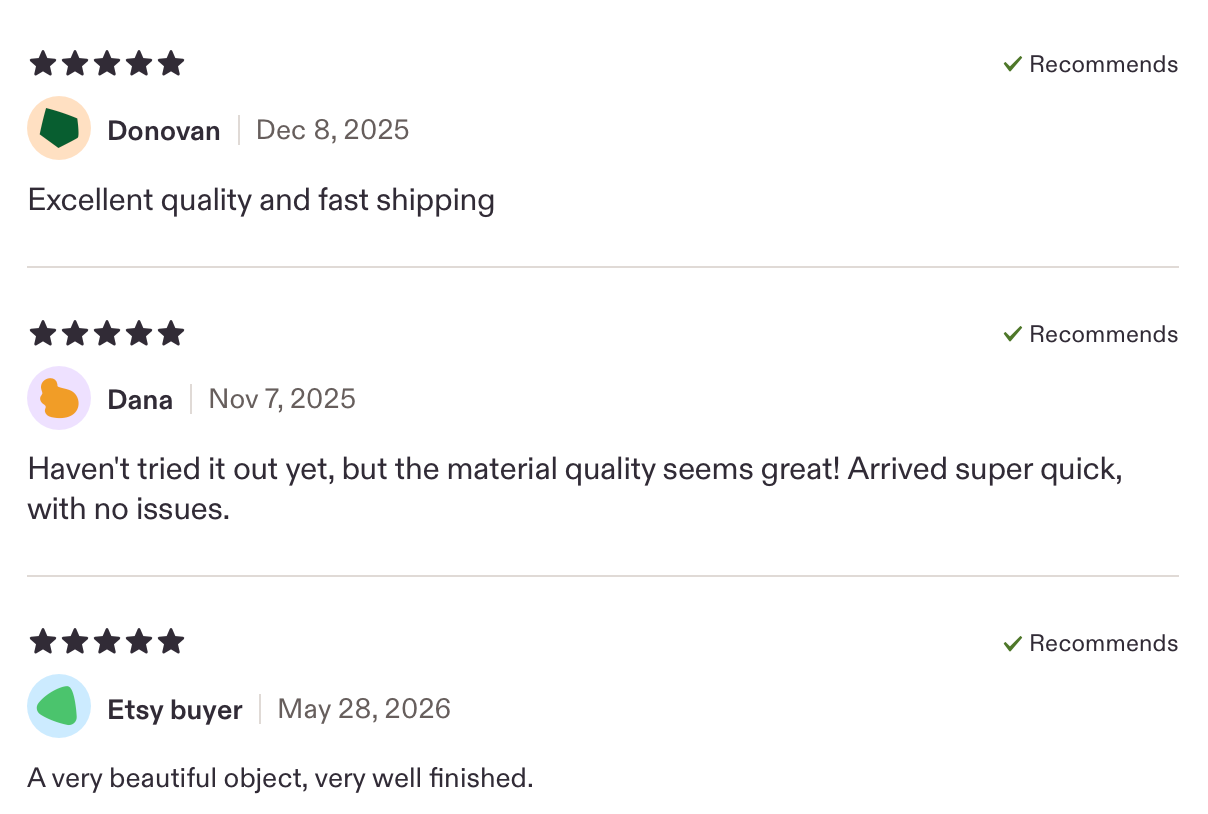
Task: Click the green checkmark beside Dana's Recommends
Action: tap(1012, 333)
